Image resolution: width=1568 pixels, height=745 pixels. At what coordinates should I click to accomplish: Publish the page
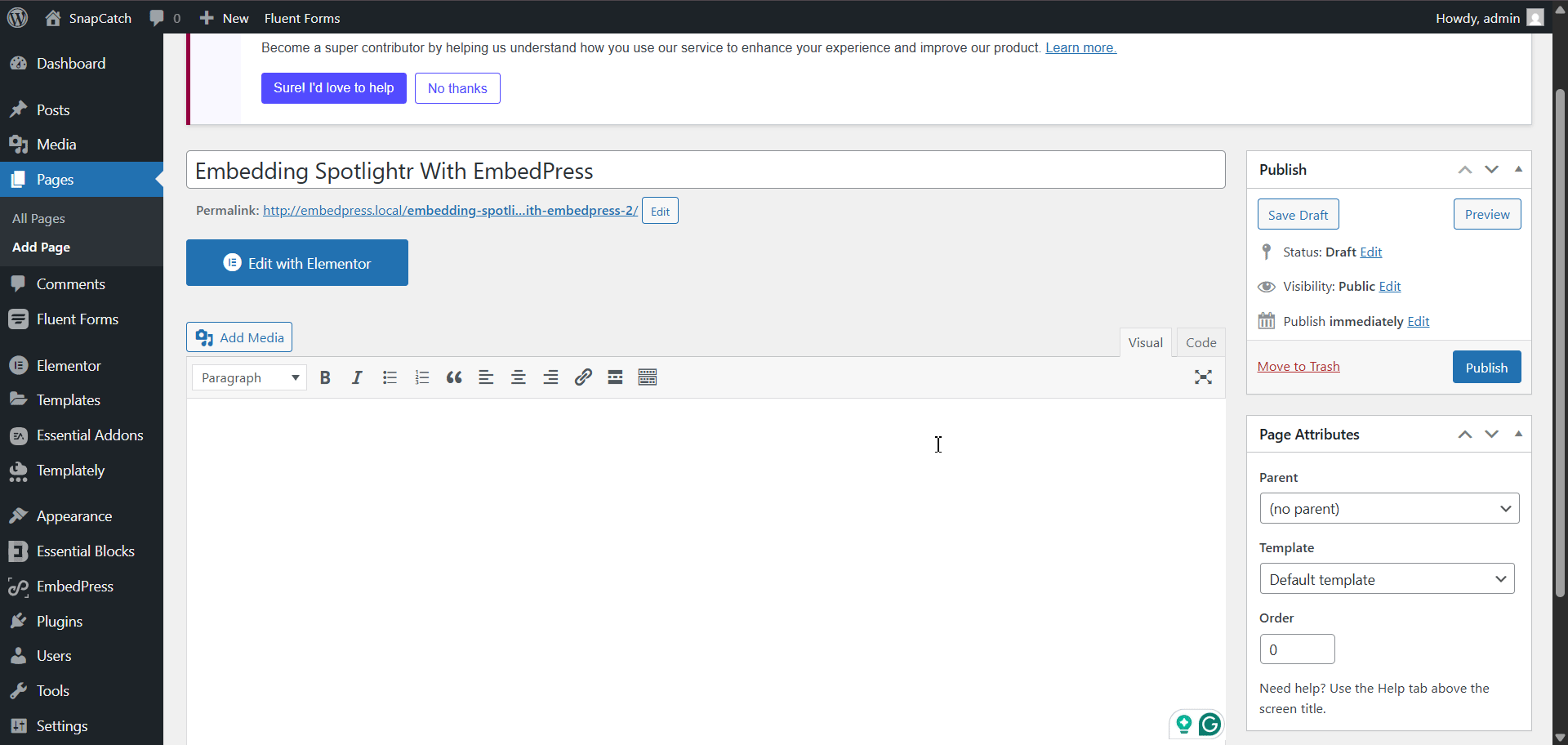[x=1486, y=367]
